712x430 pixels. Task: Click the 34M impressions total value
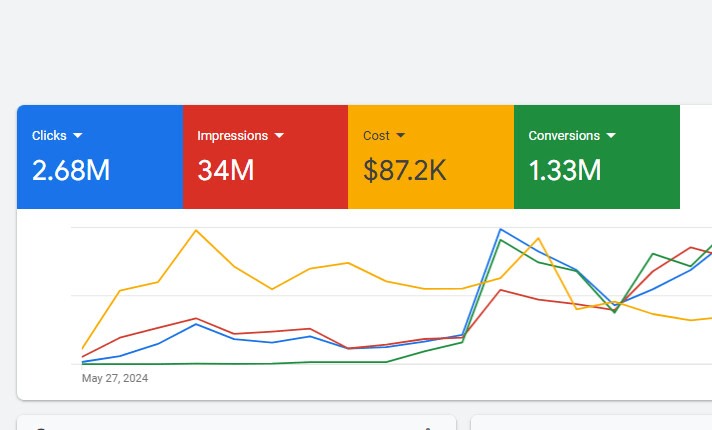(x=225, y=171)
